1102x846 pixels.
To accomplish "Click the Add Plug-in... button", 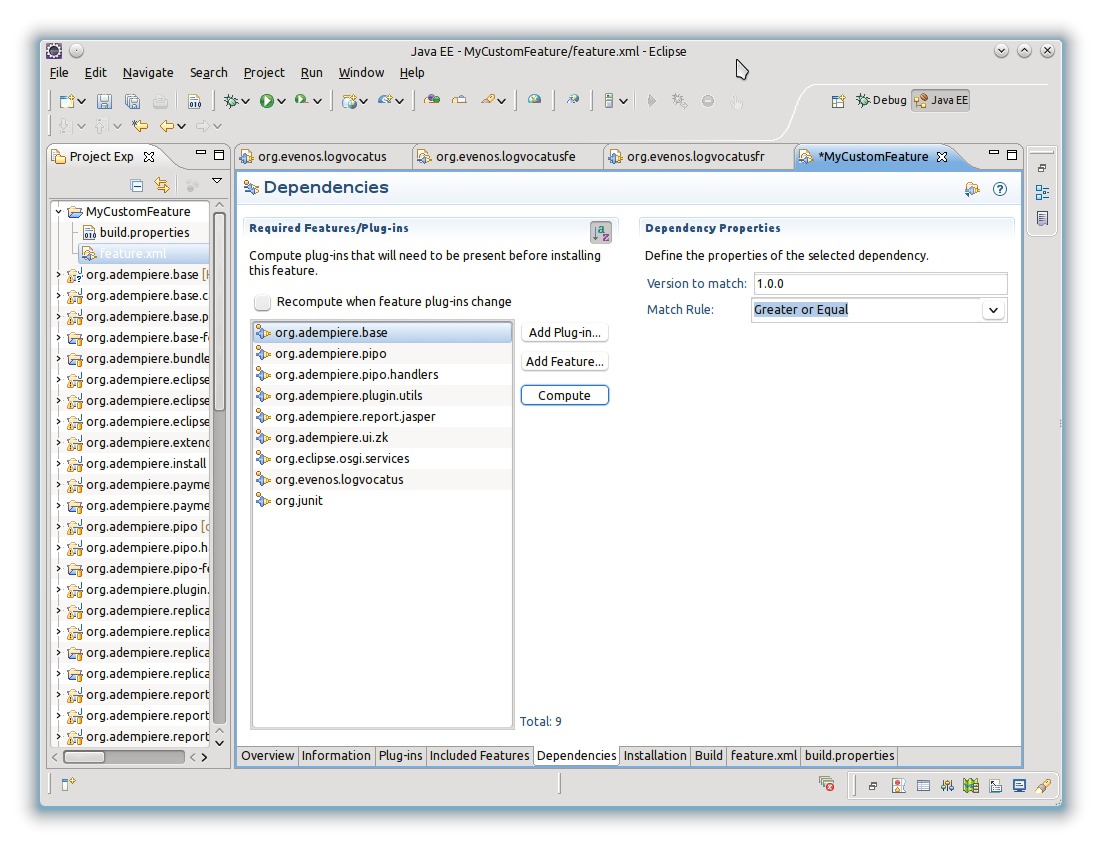I will (x=564, y=333).
